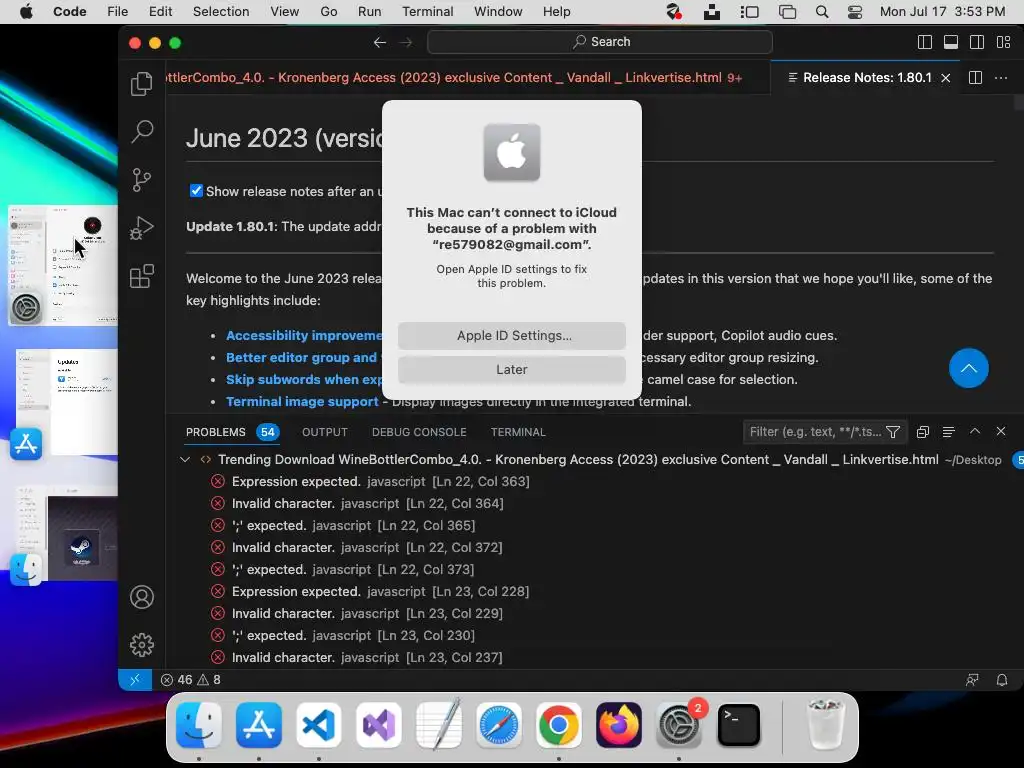The width and height of the screenshot is (1024, 768).
Task: Open the Go menu in menu bar
Action: coord(328,12)
